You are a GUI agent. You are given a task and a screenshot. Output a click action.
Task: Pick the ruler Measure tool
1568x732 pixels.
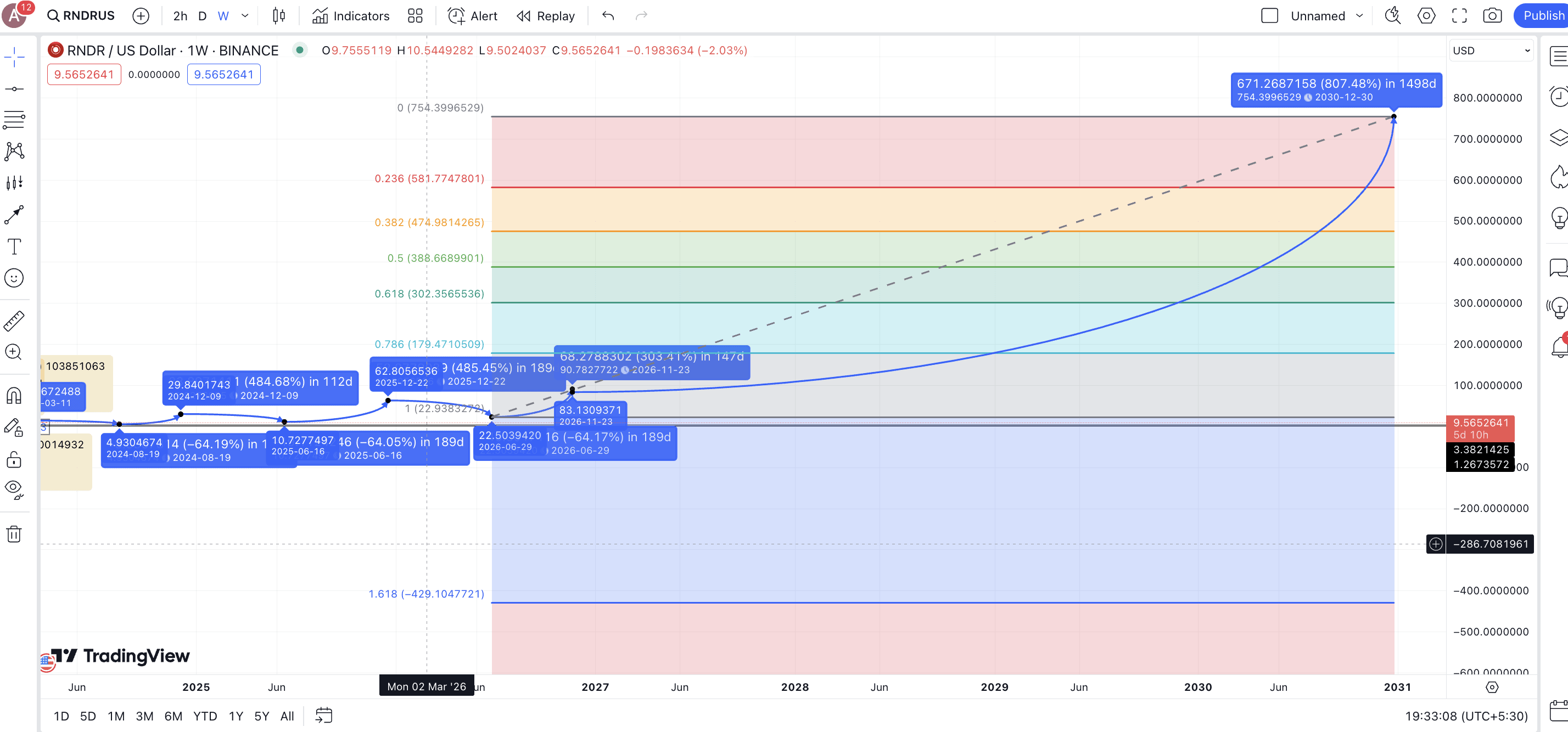click(x=14, y=320)
